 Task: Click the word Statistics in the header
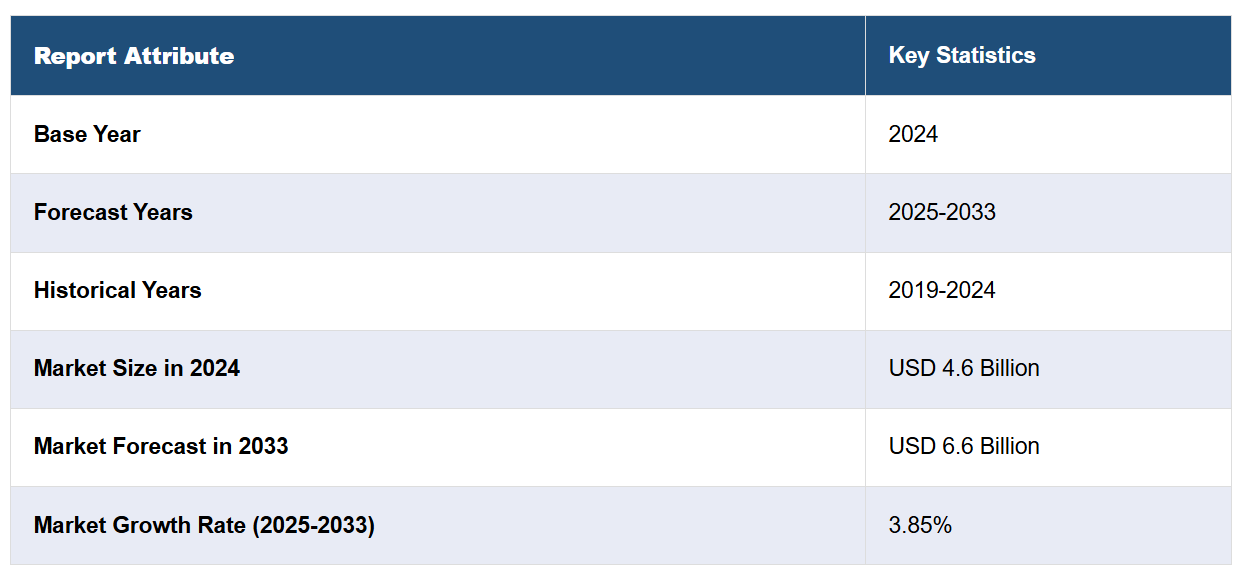986,56
